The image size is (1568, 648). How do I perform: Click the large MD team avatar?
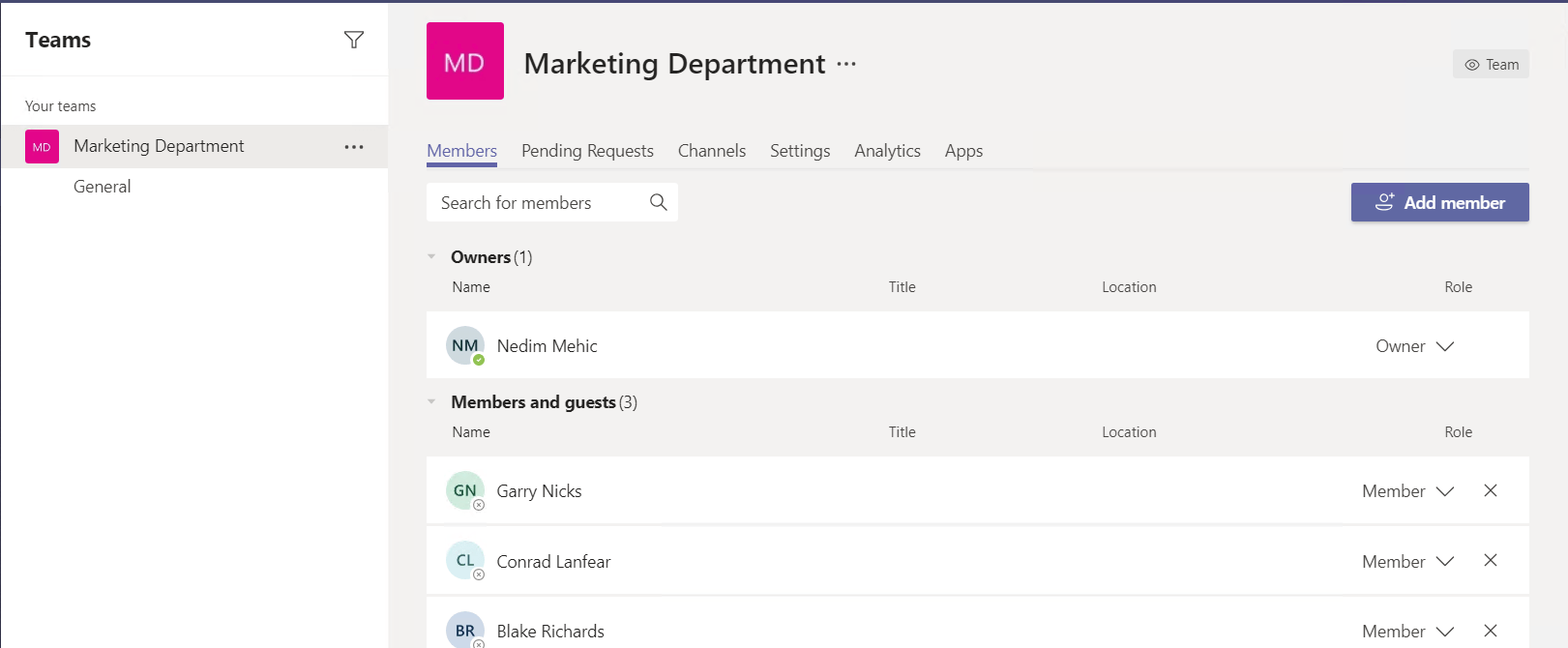pyautogui.click(x=465, y=61)
